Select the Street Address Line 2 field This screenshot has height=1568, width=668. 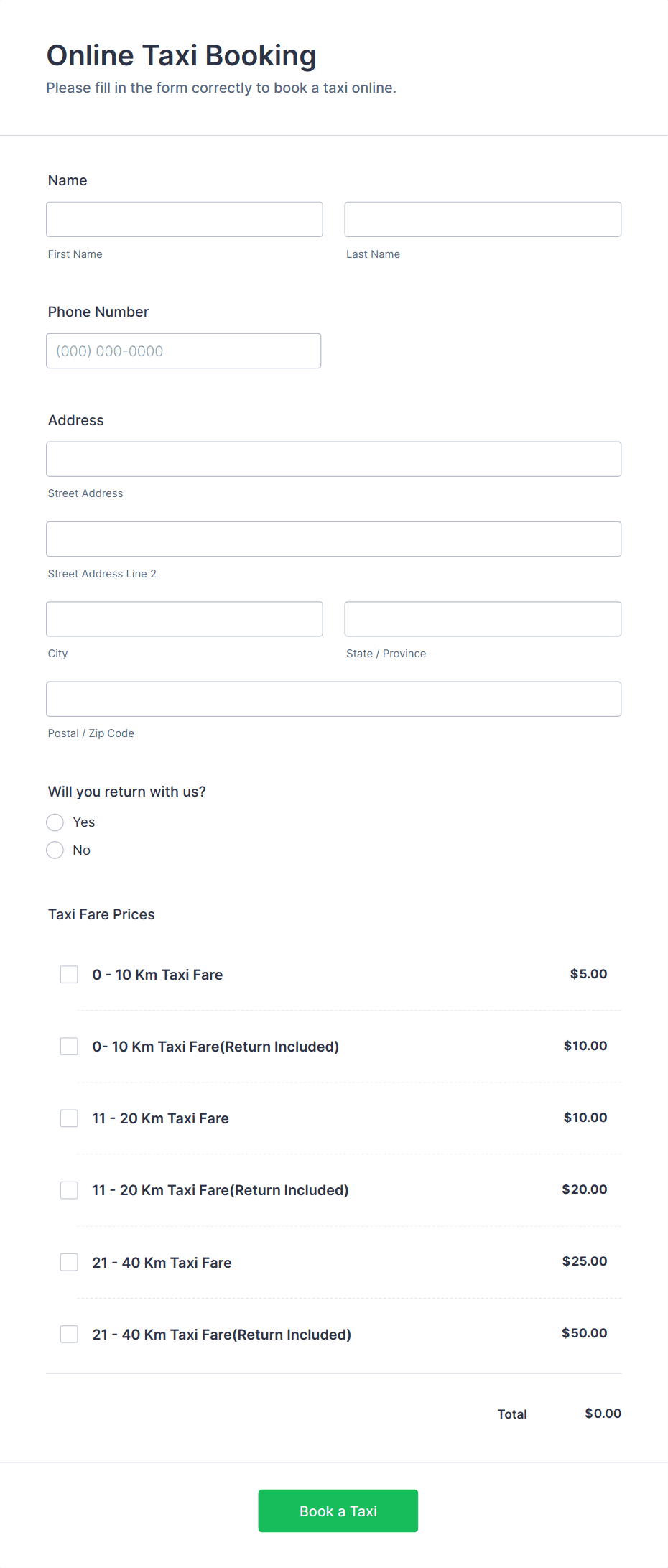tap(334, 539)
